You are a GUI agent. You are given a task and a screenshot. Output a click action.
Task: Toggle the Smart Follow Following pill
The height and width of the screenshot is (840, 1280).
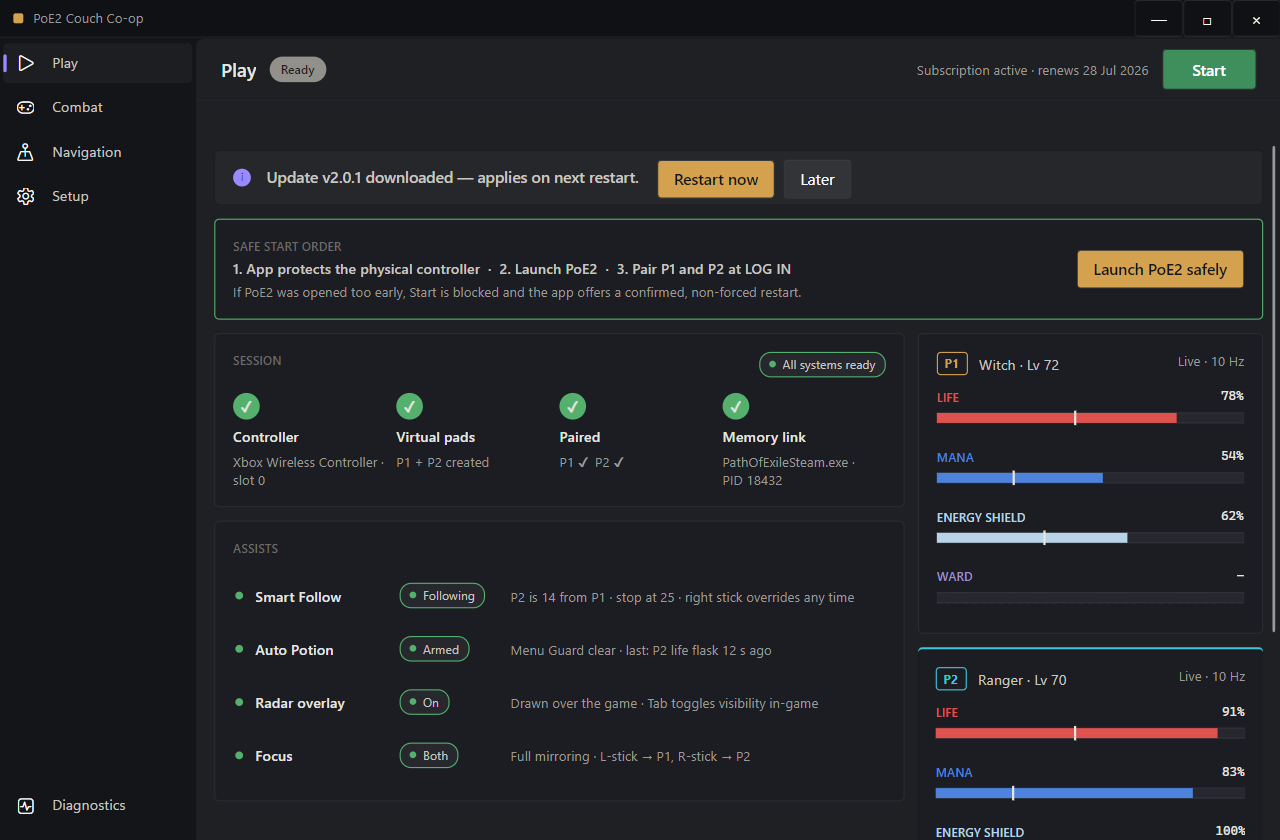pos(442,596)
